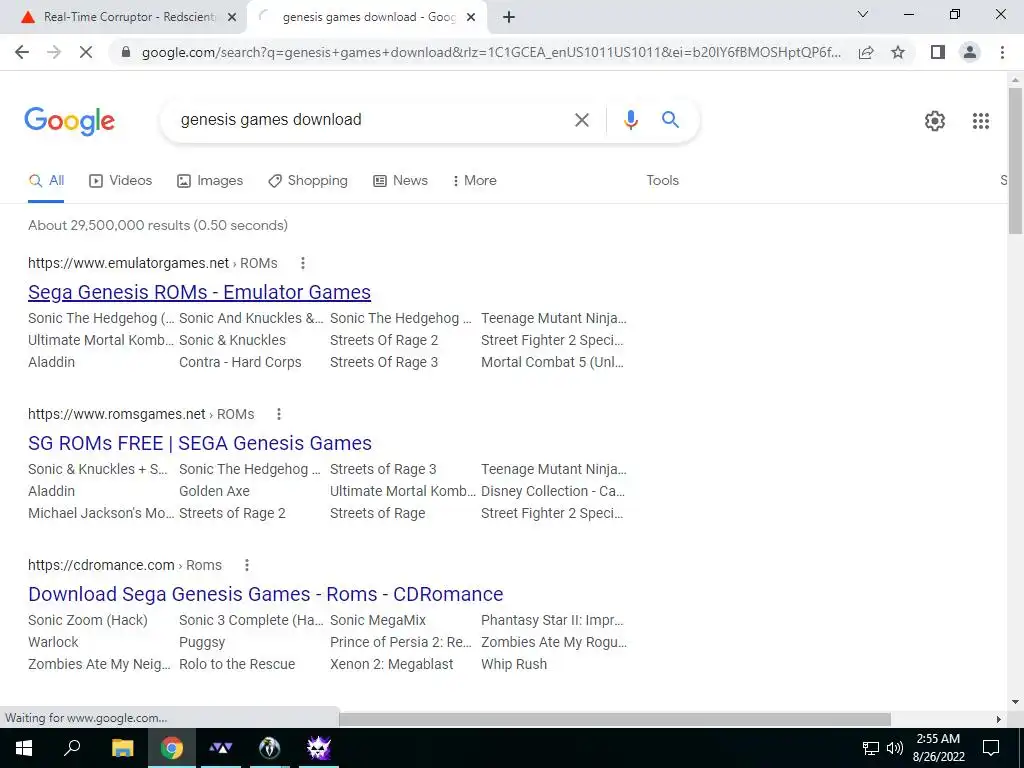The image size is (1024, 768).
Task: Open Chrome profile avatar
Action: (x=970, y=52)
